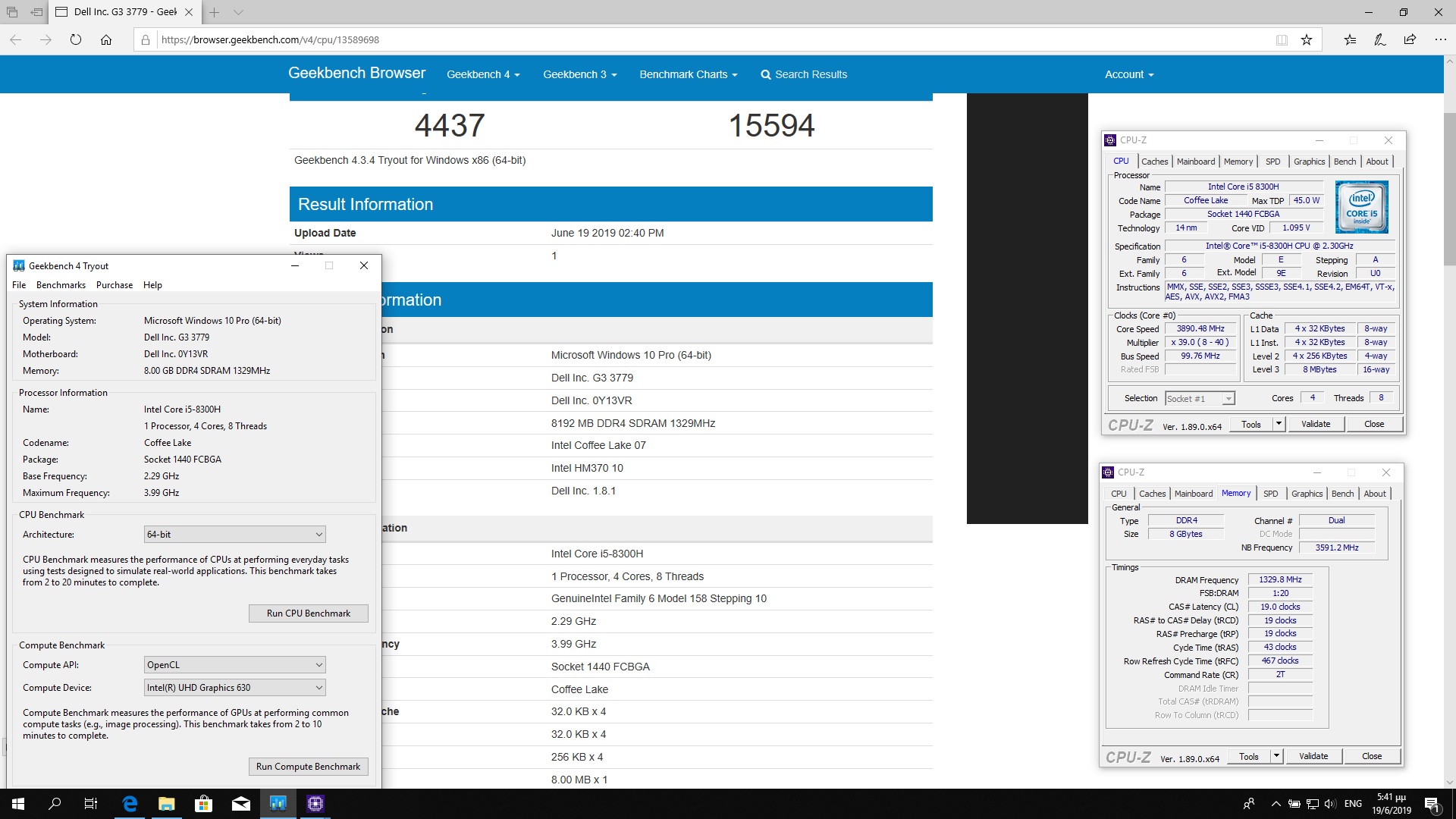
Task: Close the Dell Inc. G3 3779 tab
Action: (189, 12)
